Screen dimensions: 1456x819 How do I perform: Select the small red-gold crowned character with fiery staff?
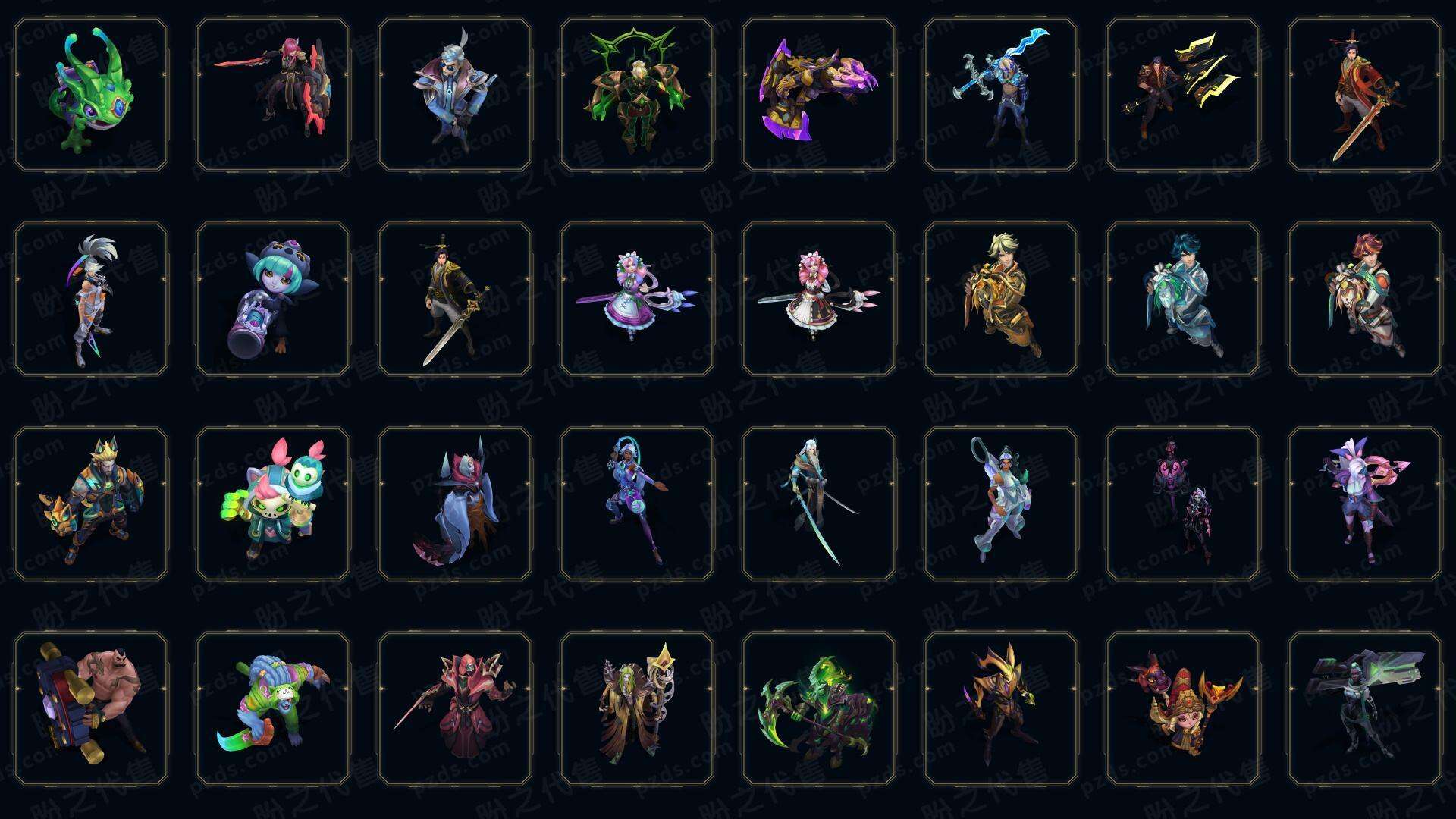(x=1183, y=708)
